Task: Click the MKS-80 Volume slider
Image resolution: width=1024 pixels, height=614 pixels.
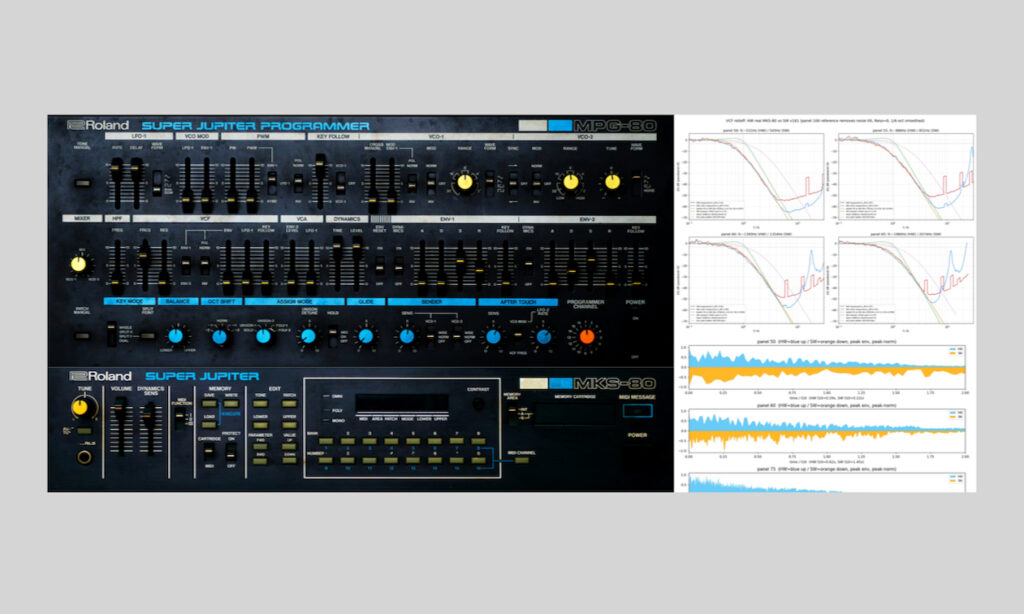Action: pos(120,428)
